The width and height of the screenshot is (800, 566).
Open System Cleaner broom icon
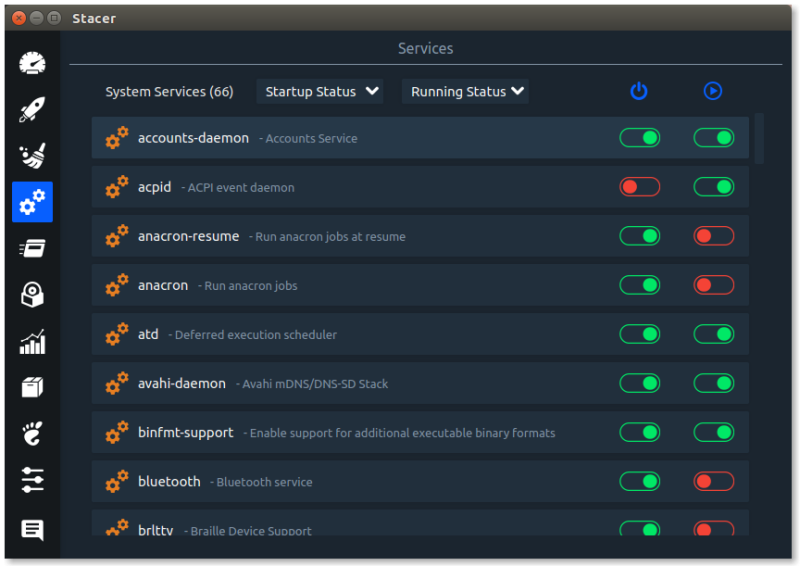pos(32,155)
